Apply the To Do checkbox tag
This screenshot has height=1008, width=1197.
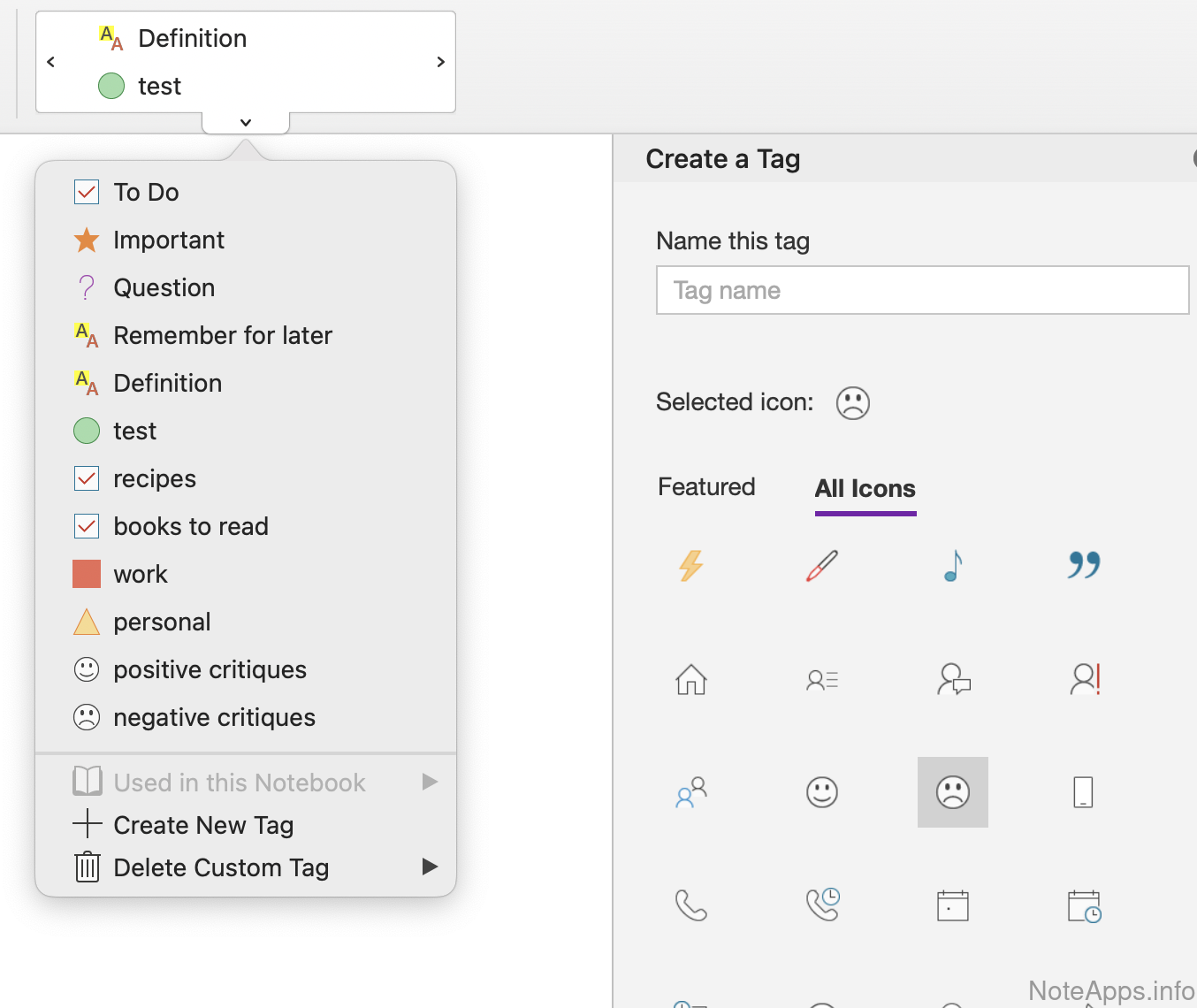(x=146, y=193)
